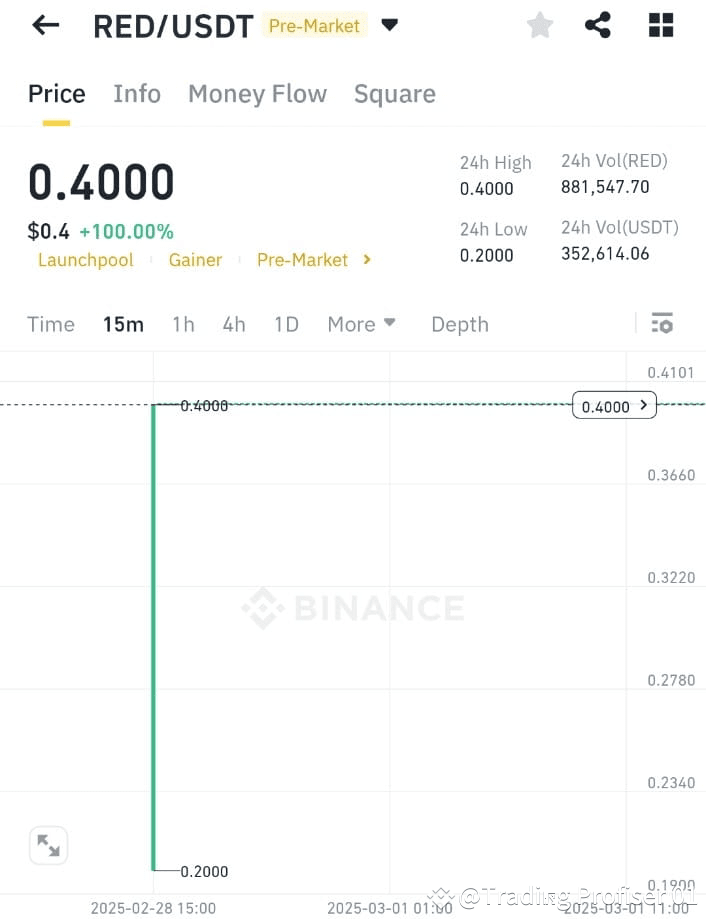Viewport: 706px width, 919px height.
Task: Select the Launchpool label
Action: tap(86, 260)
